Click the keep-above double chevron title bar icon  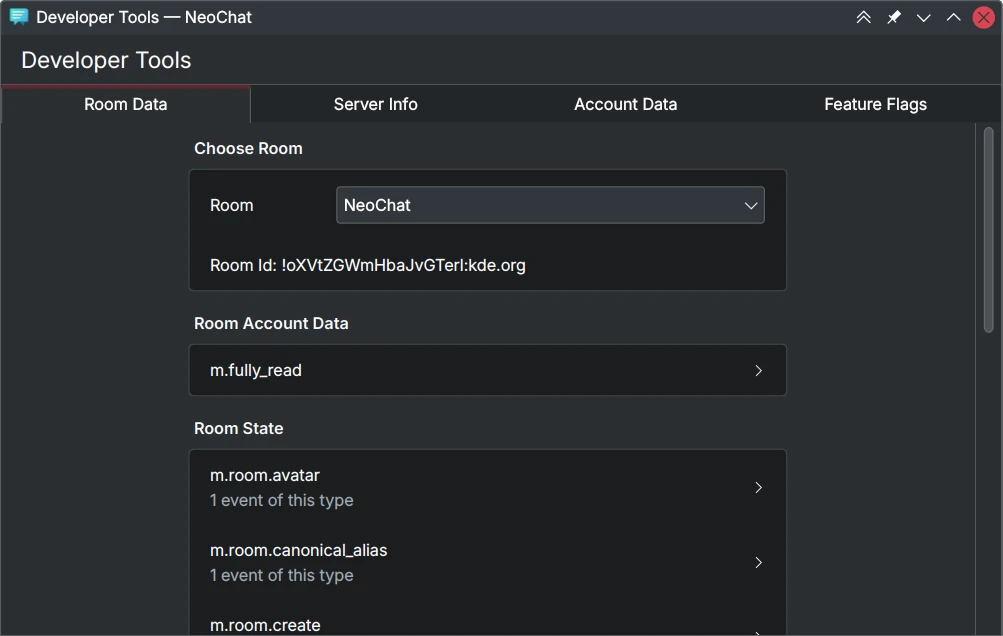[864, 17]
